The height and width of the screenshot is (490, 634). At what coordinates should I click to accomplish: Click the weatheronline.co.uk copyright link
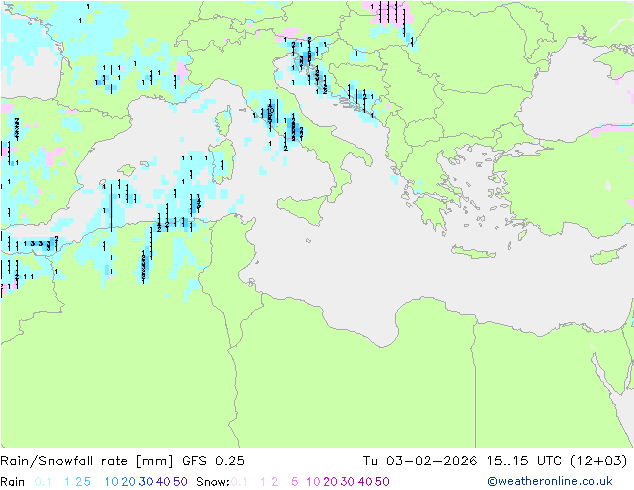(x=550, y=482)
